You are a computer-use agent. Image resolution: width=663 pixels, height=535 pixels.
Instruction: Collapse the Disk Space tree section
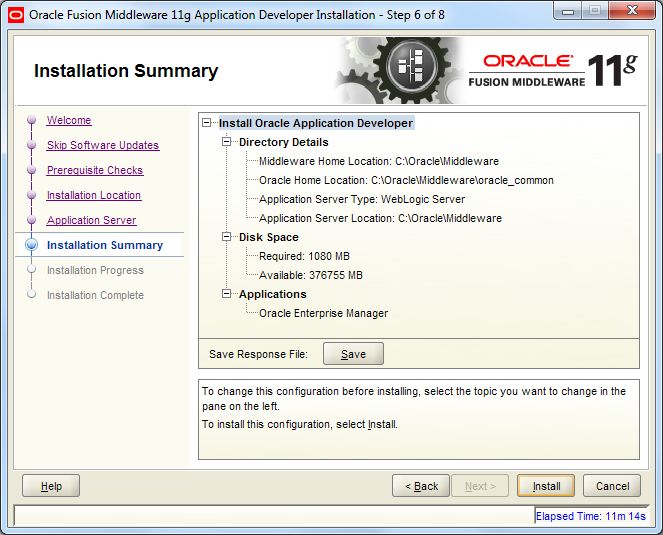[x=227, y=237]
